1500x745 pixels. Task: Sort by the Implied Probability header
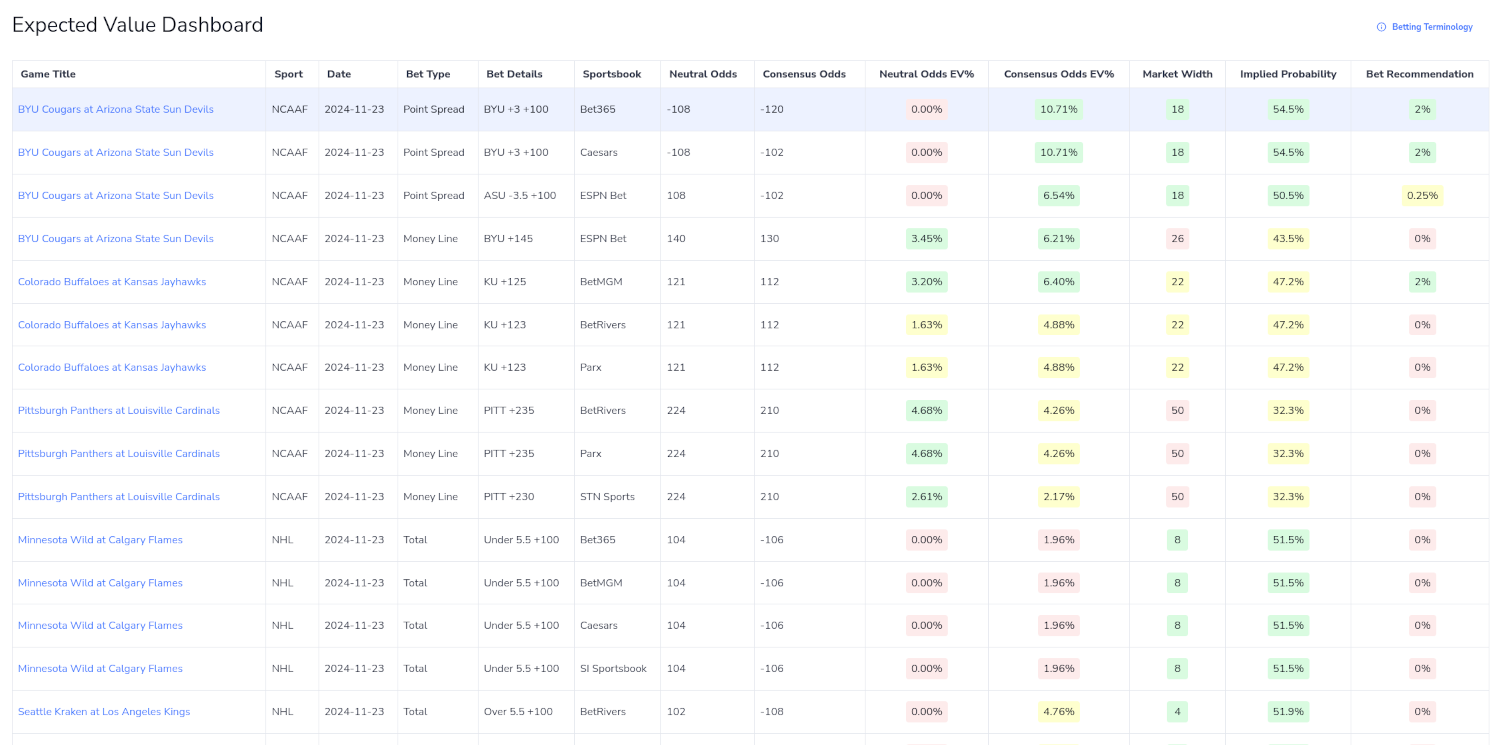(x=1288, y=73)
